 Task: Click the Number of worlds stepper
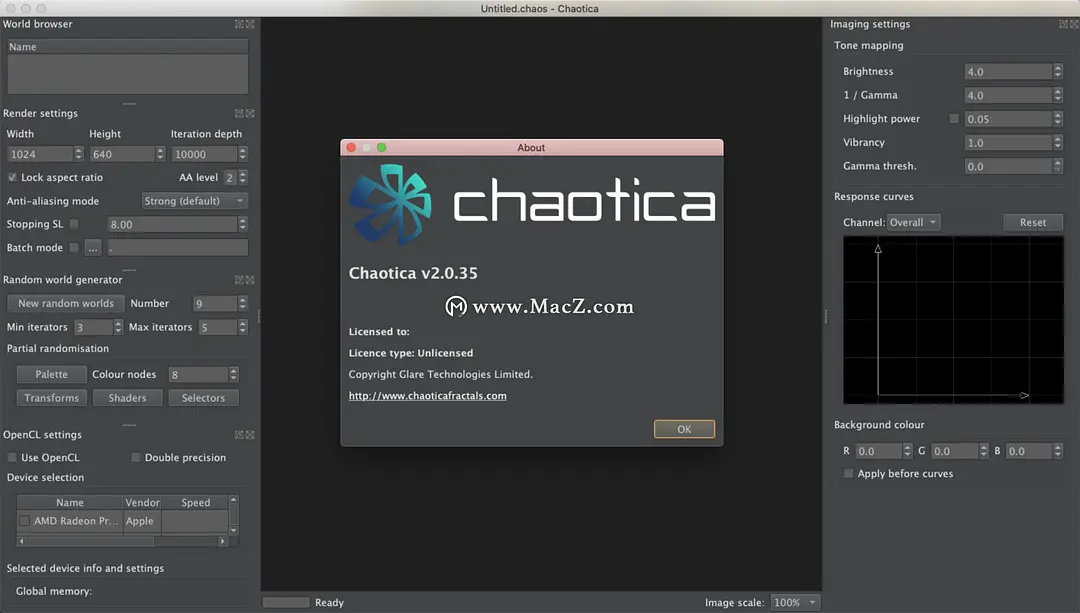(242, 303)
